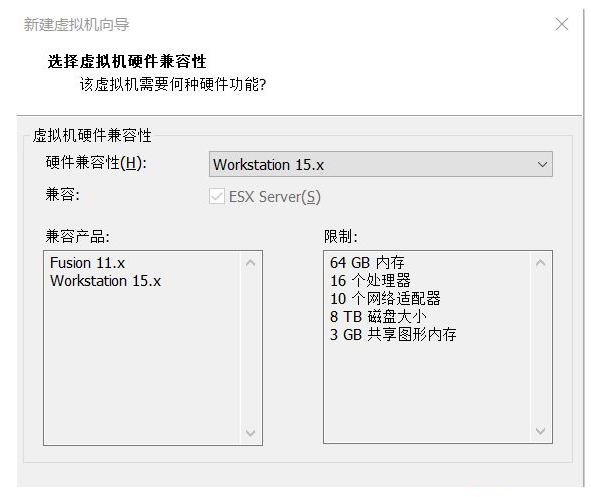
Task: Open the 硬件兼容性 Workstation 15.x dropdown
Action: (x=381, y=164)
